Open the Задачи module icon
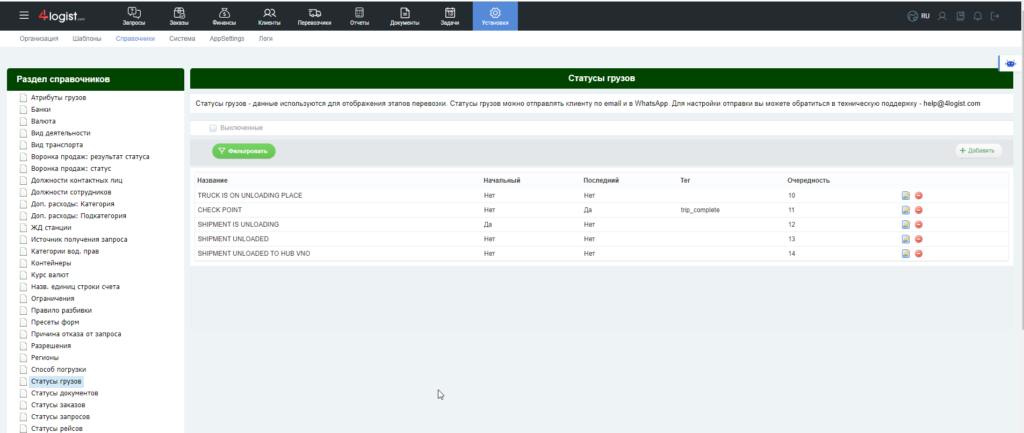Screen dimensions: 1024x433 (450, 15)
